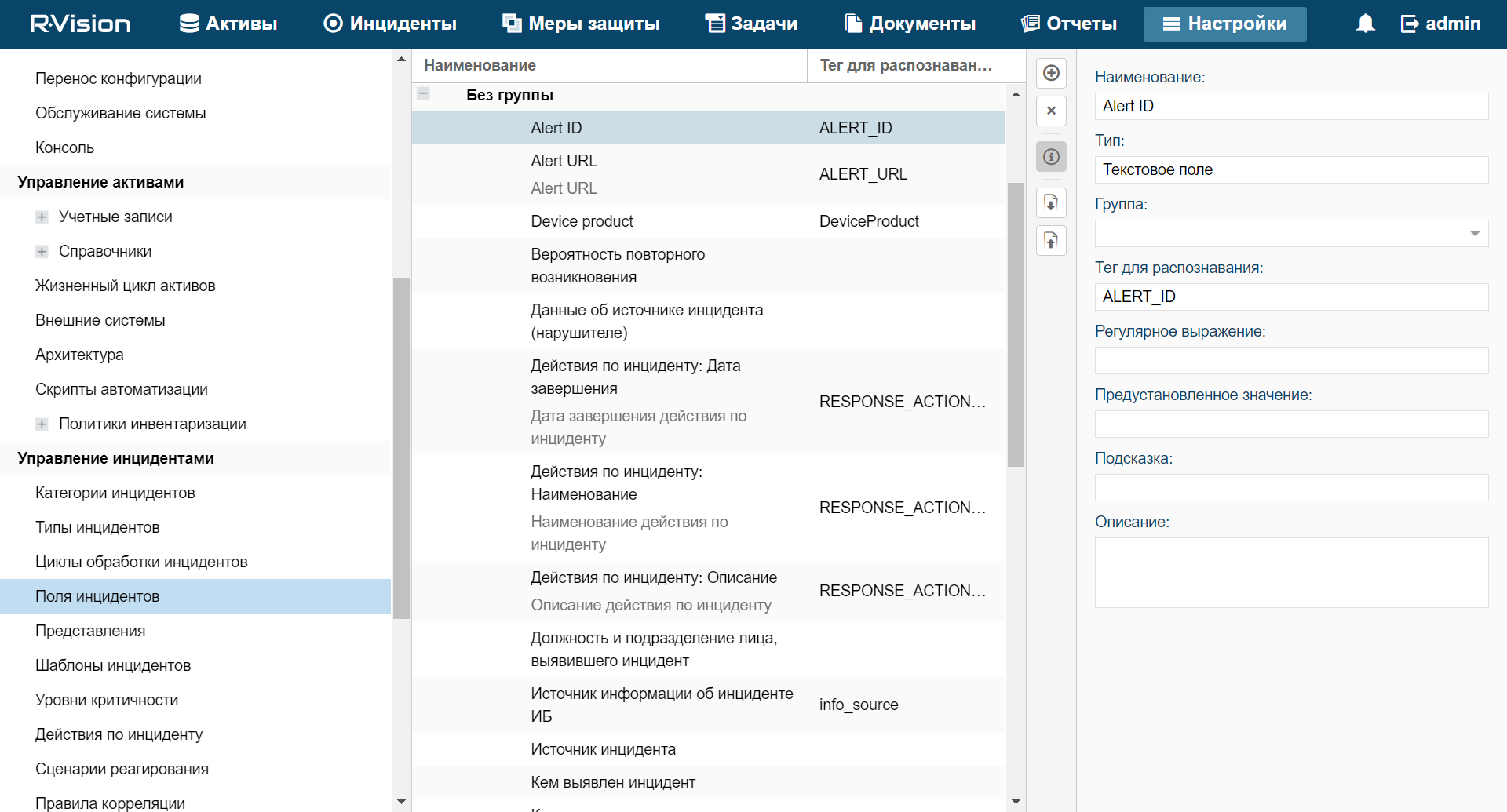Toggle the info details panel icon

(x=1051, y=157)
